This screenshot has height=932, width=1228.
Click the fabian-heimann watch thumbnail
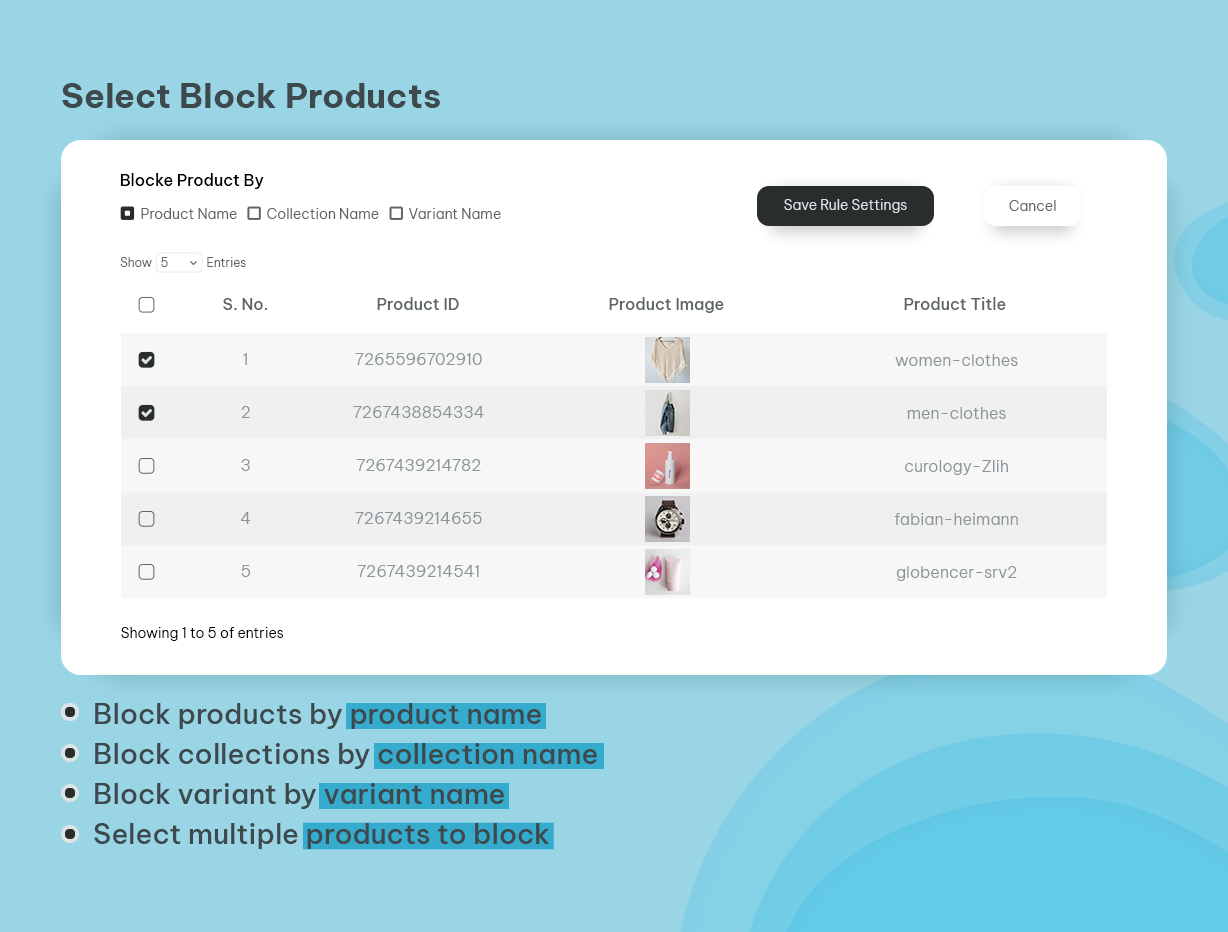click(x=667, y=519)
